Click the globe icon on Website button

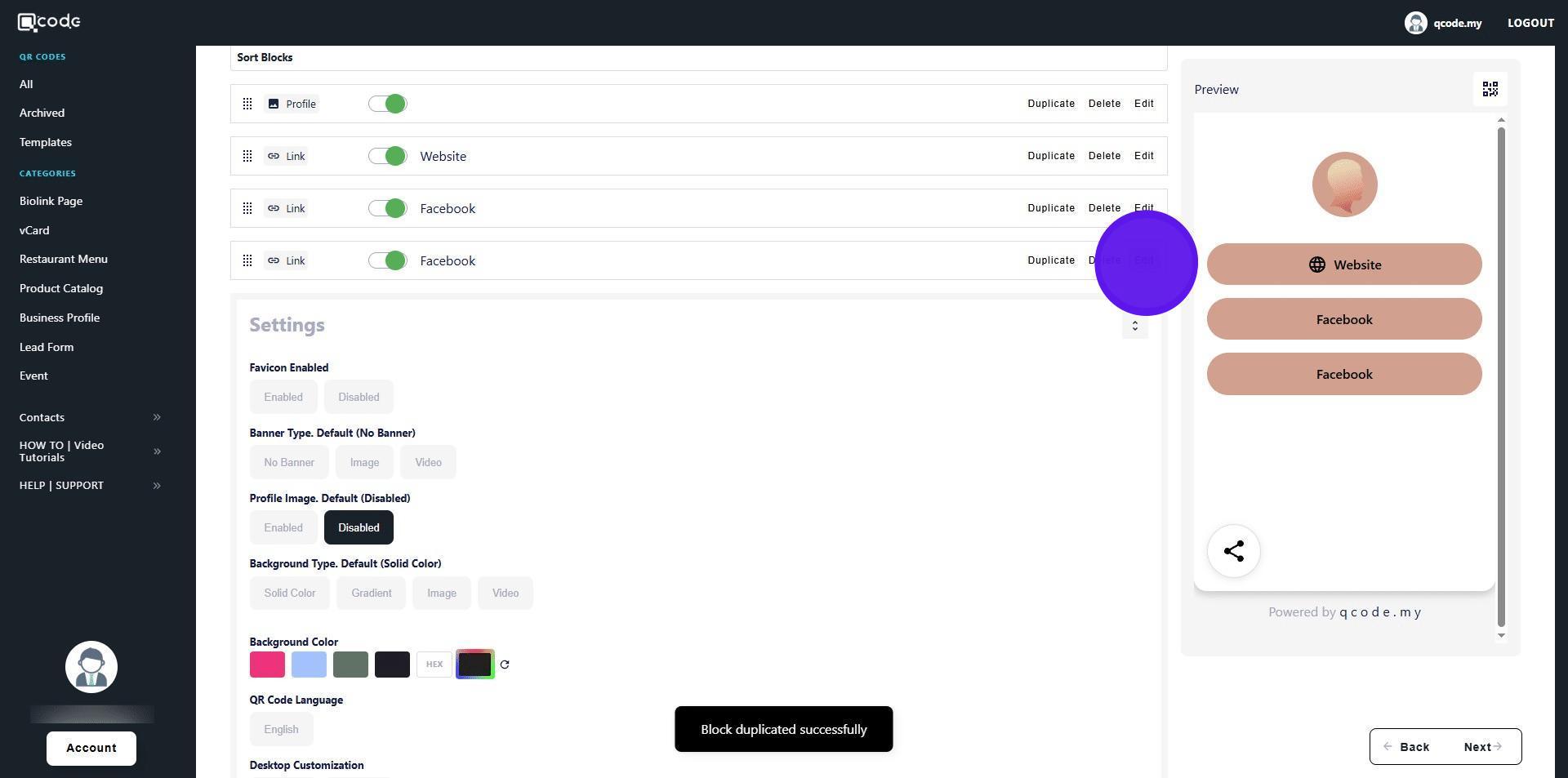[1316, 265]
